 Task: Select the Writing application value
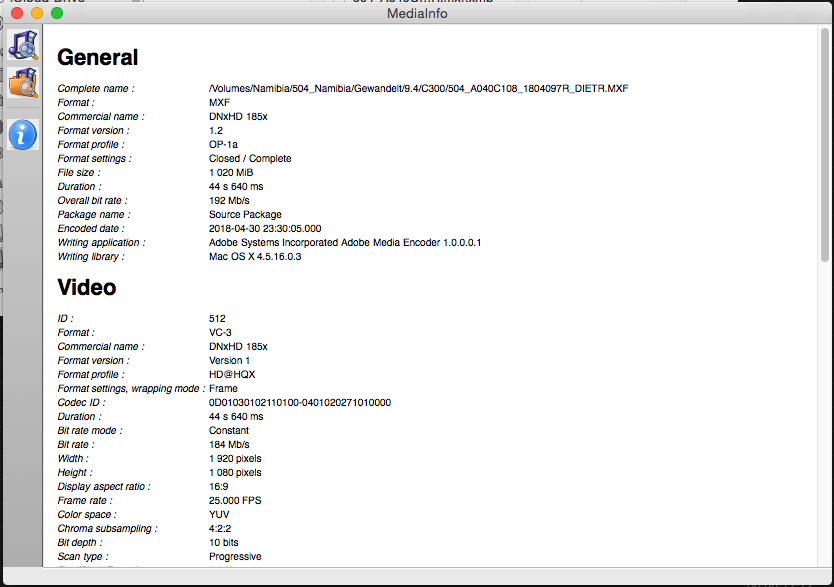coord(345,242)
